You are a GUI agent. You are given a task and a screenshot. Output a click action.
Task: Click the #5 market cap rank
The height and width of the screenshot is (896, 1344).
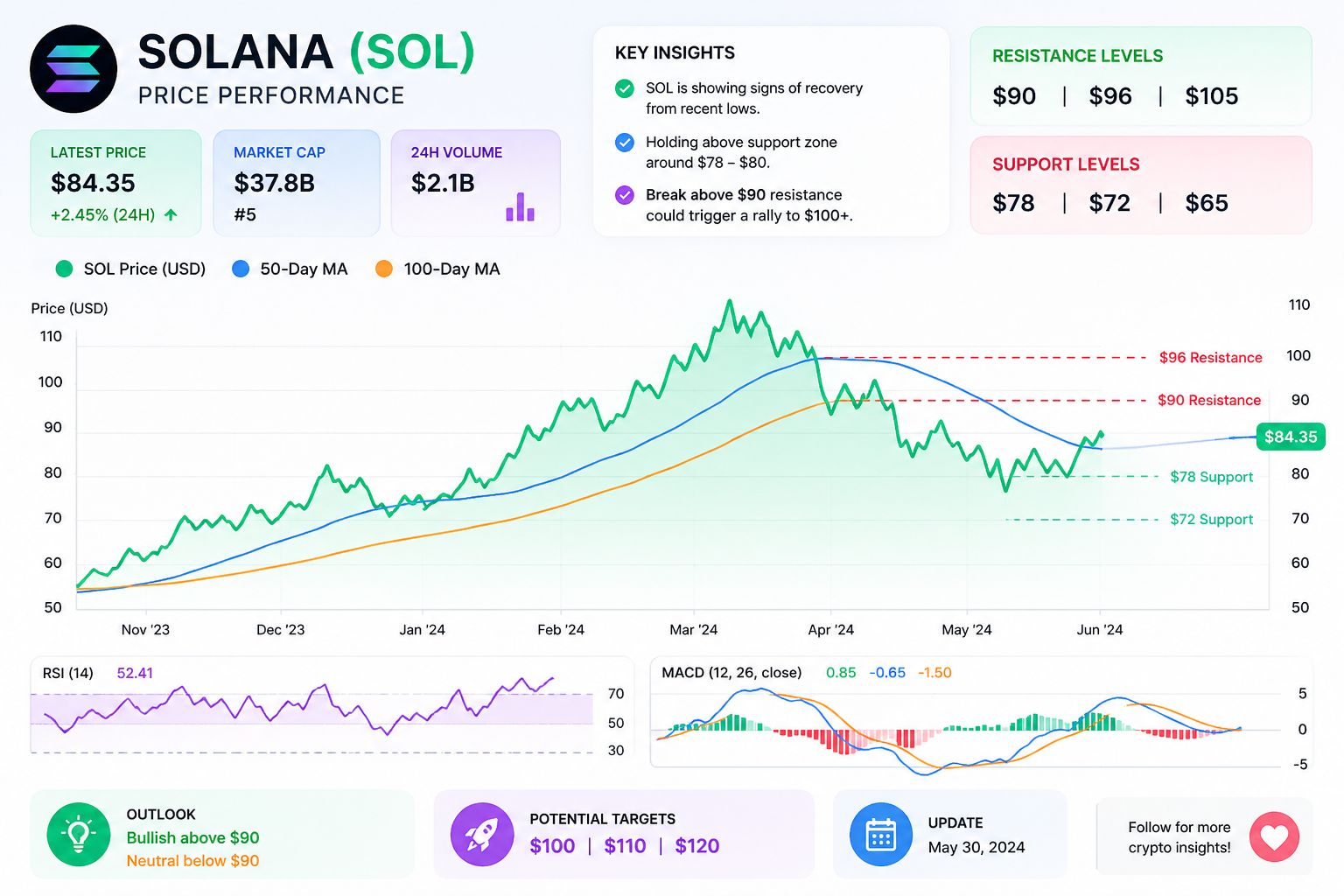pos(245,214)
